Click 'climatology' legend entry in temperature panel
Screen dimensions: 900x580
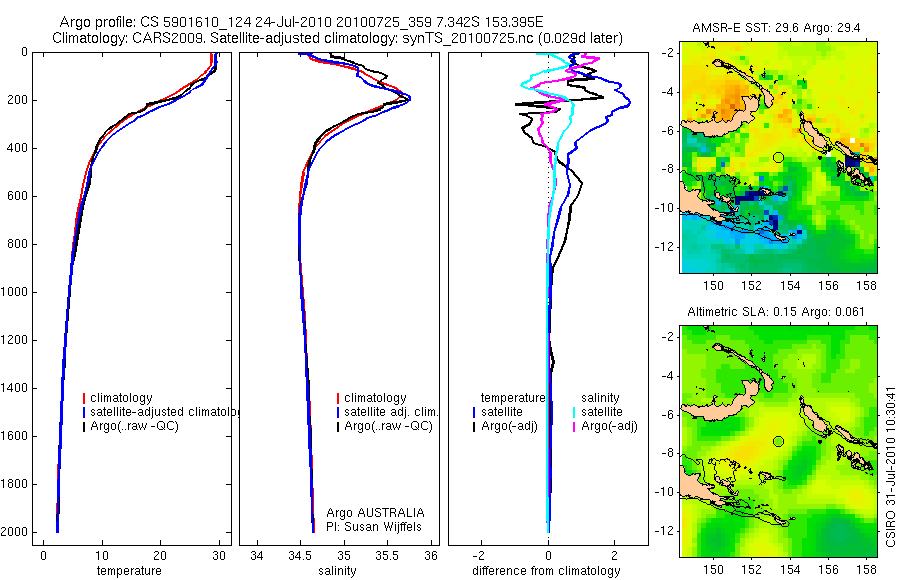(121, 398)
